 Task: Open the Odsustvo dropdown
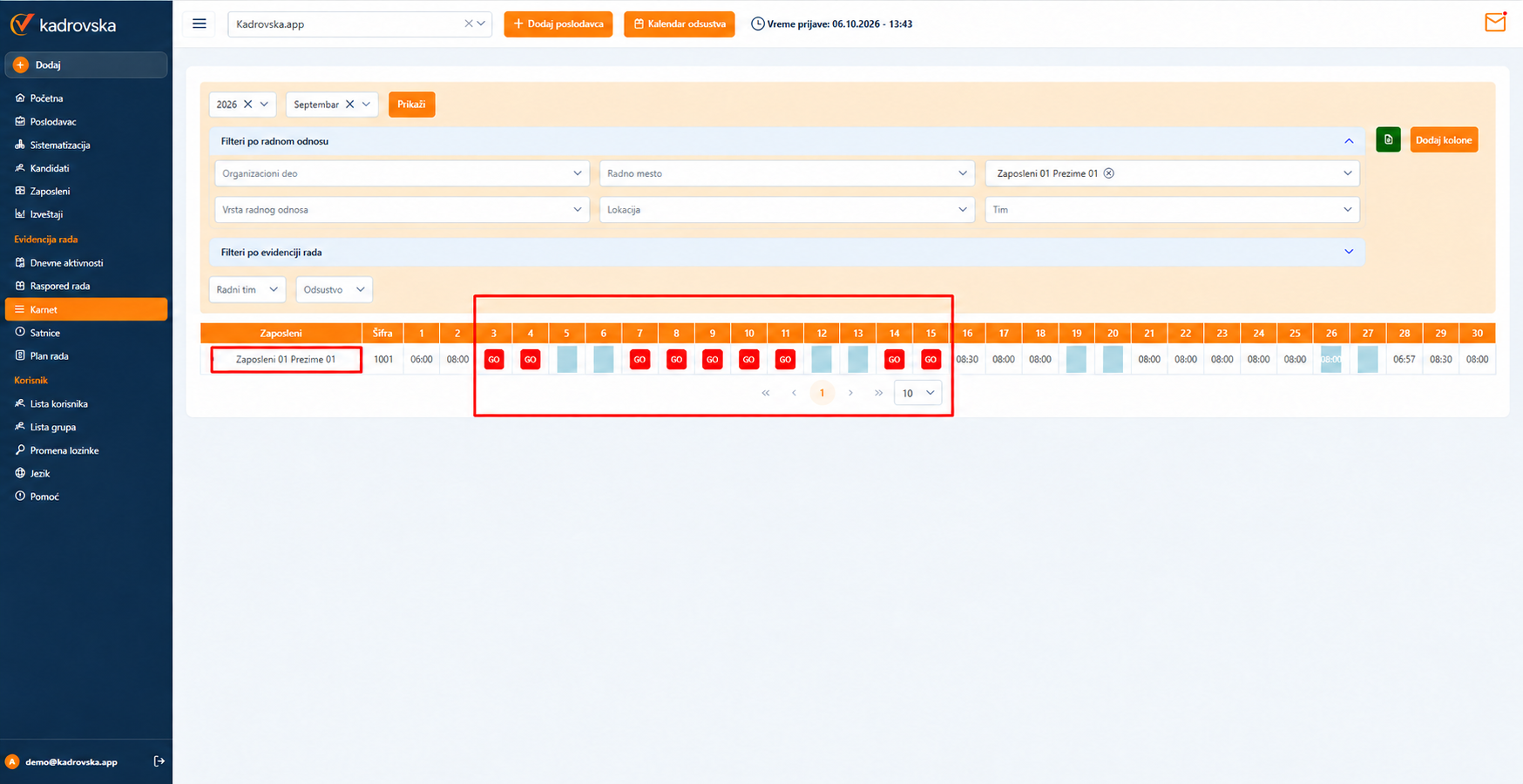click(334, 290)
